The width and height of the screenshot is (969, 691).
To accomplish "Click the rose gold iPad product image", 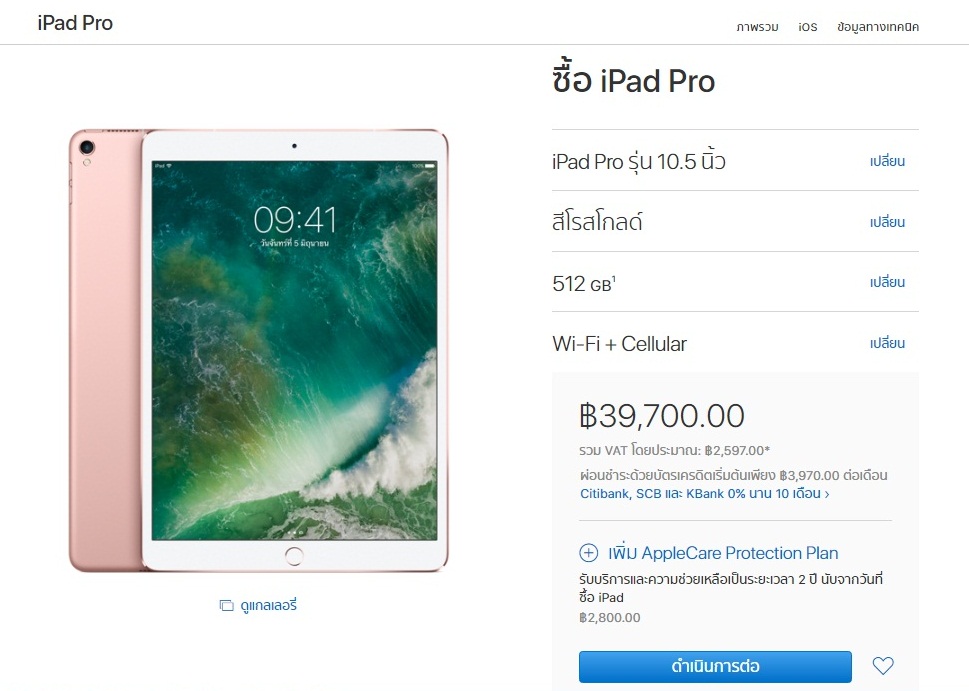I will (x=259, y=350).
